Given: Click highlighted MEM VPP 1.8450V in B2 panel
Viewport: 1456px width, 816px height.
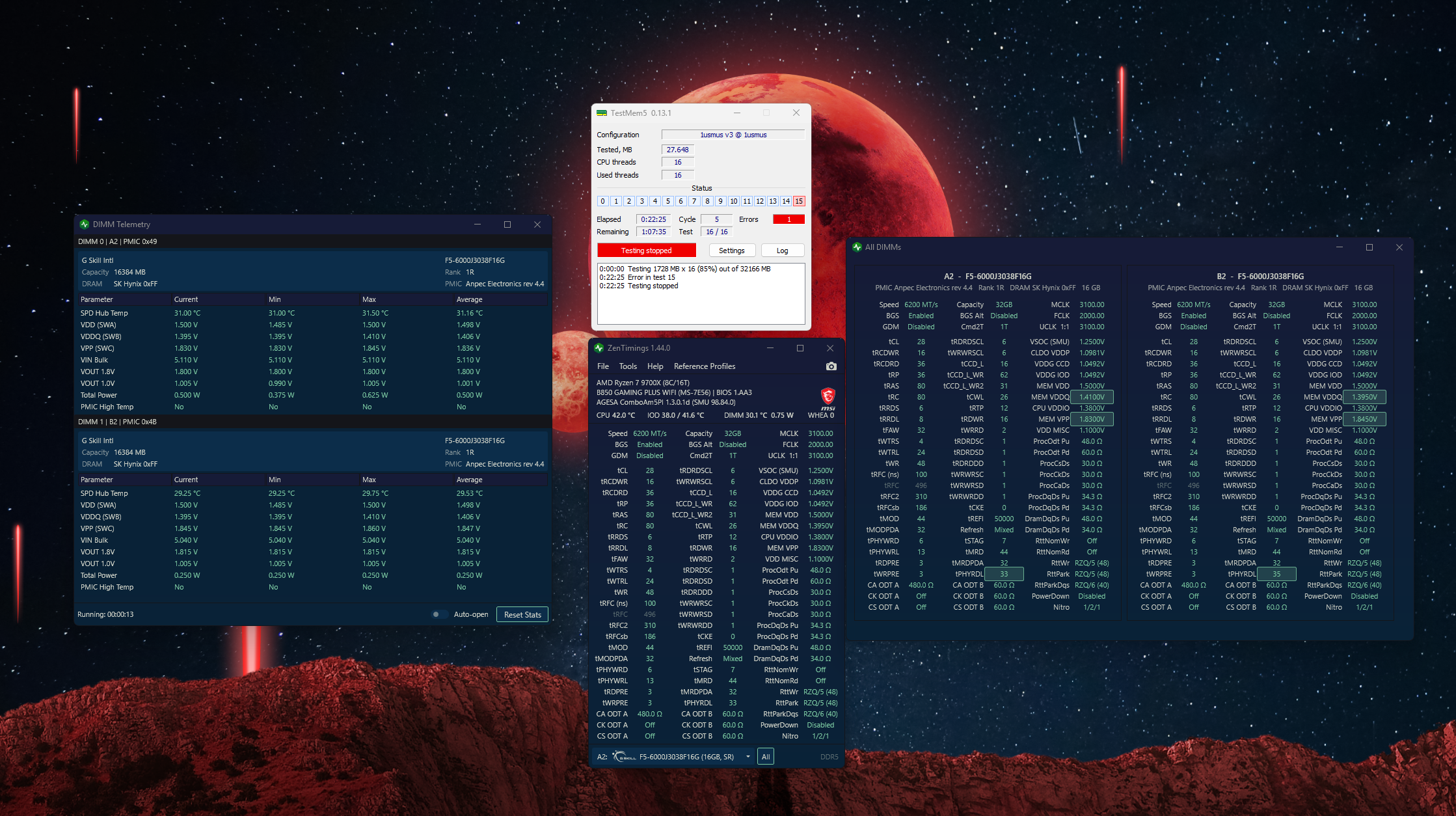Looking at the screenshot, I should (1364, 419).
